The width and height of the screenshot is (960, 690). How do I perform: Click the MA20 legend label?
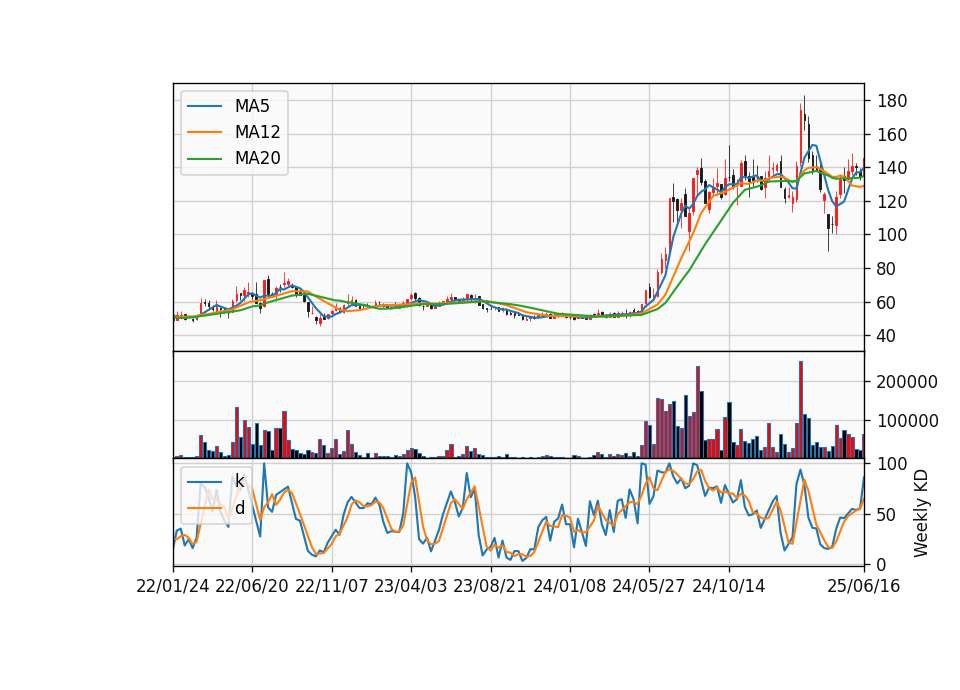257,158
